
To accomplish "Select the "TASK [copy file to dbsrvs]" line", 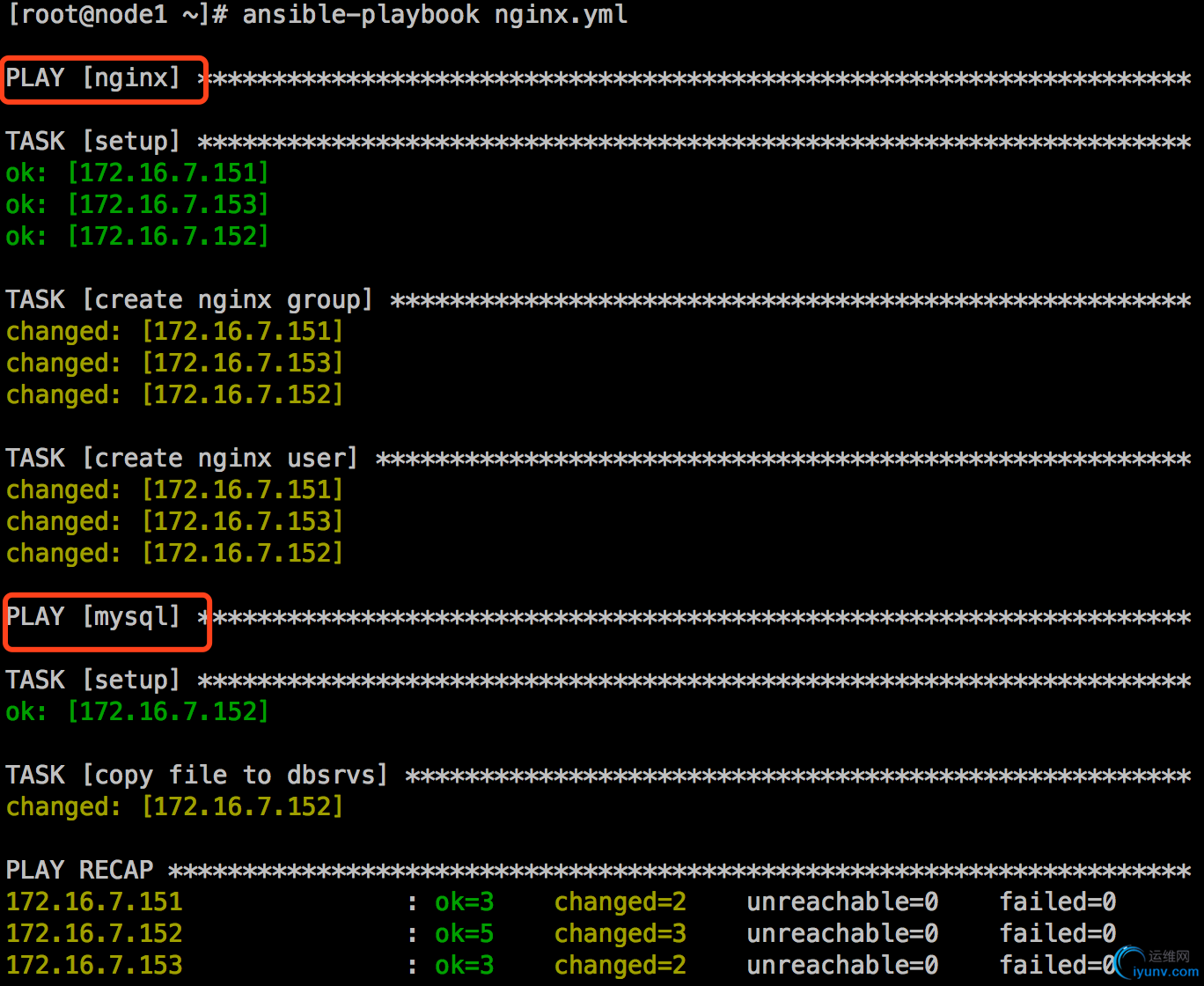I will (x=598, y=776).
